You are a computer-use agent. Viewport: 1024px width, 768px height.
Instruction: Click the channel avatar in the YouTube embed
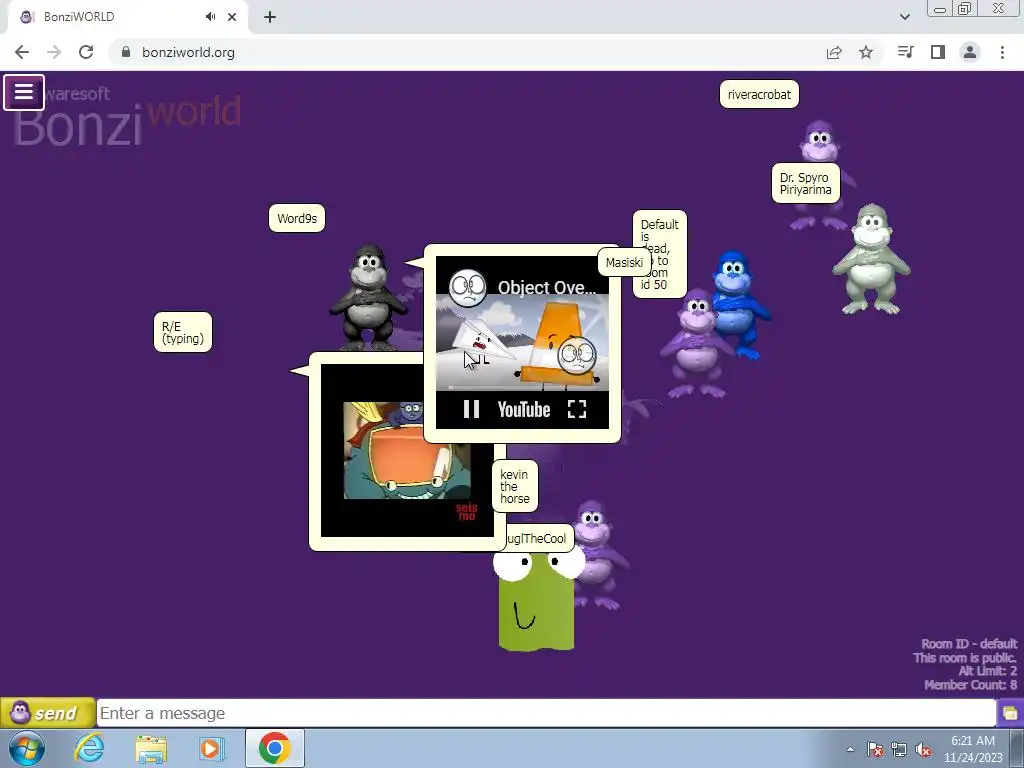tap(468, 287)
